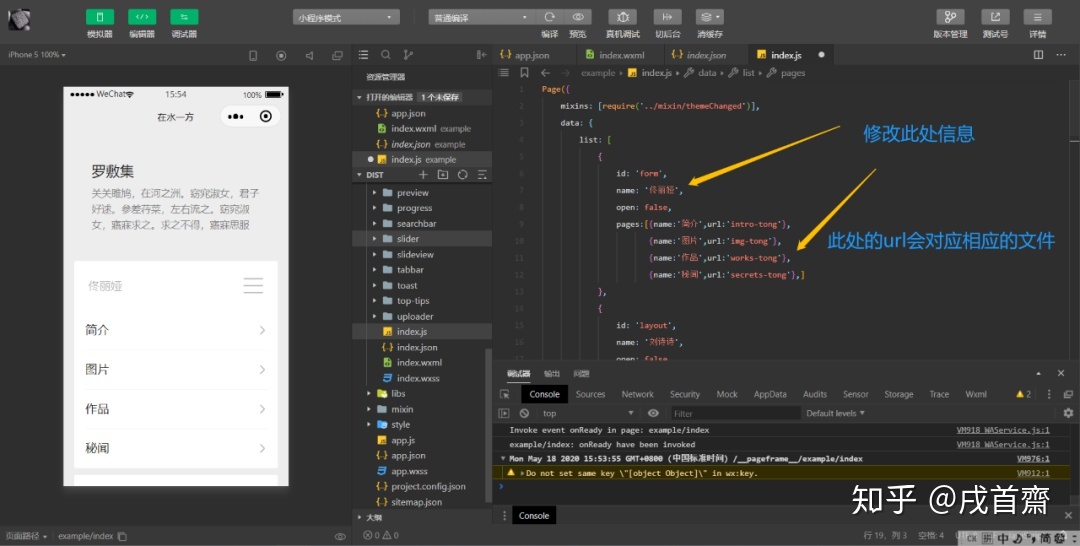Open the mini-program mode dropdown
The height and width of the screenshot is (546, 1080).
346,18
